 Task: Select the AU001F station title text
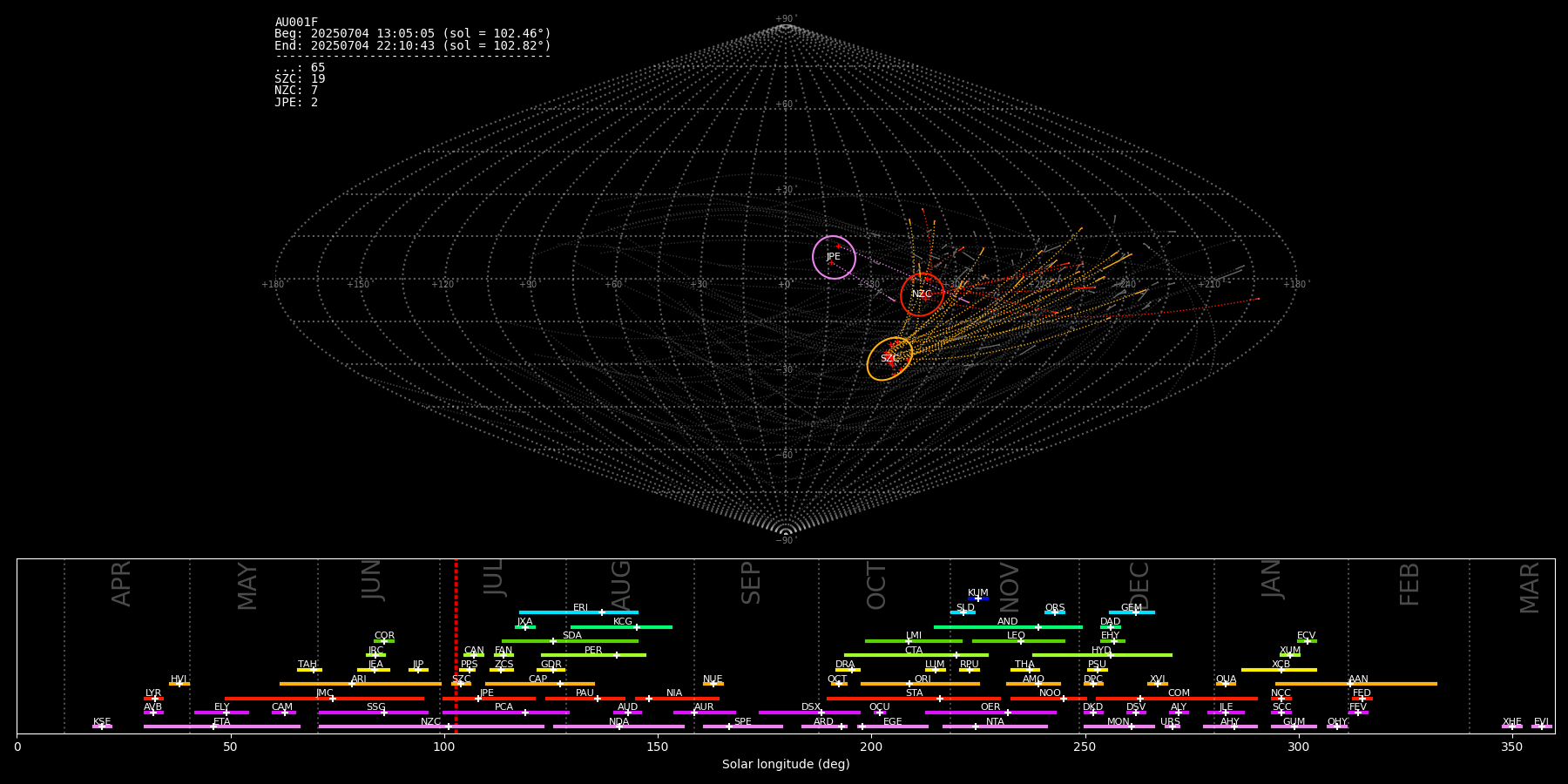pos(296,23)
